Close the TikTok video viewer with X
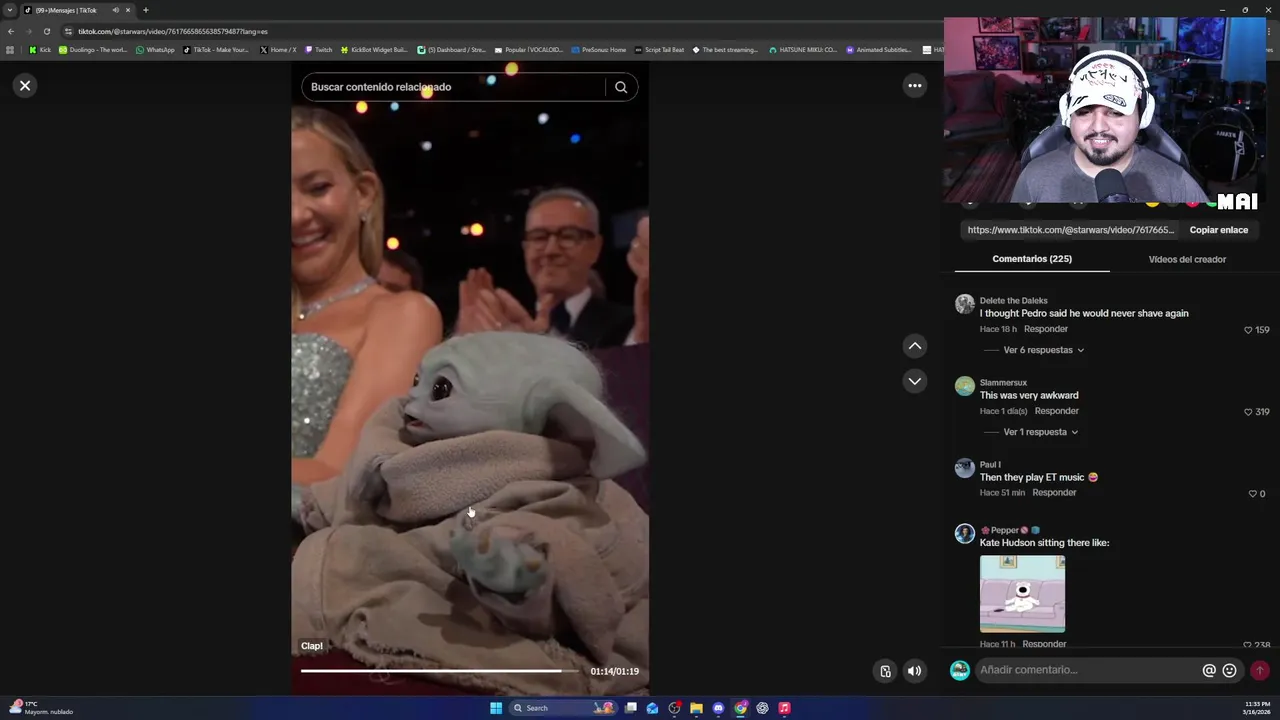Screen dimensions: 1280x720 click(x=25, y=86)
